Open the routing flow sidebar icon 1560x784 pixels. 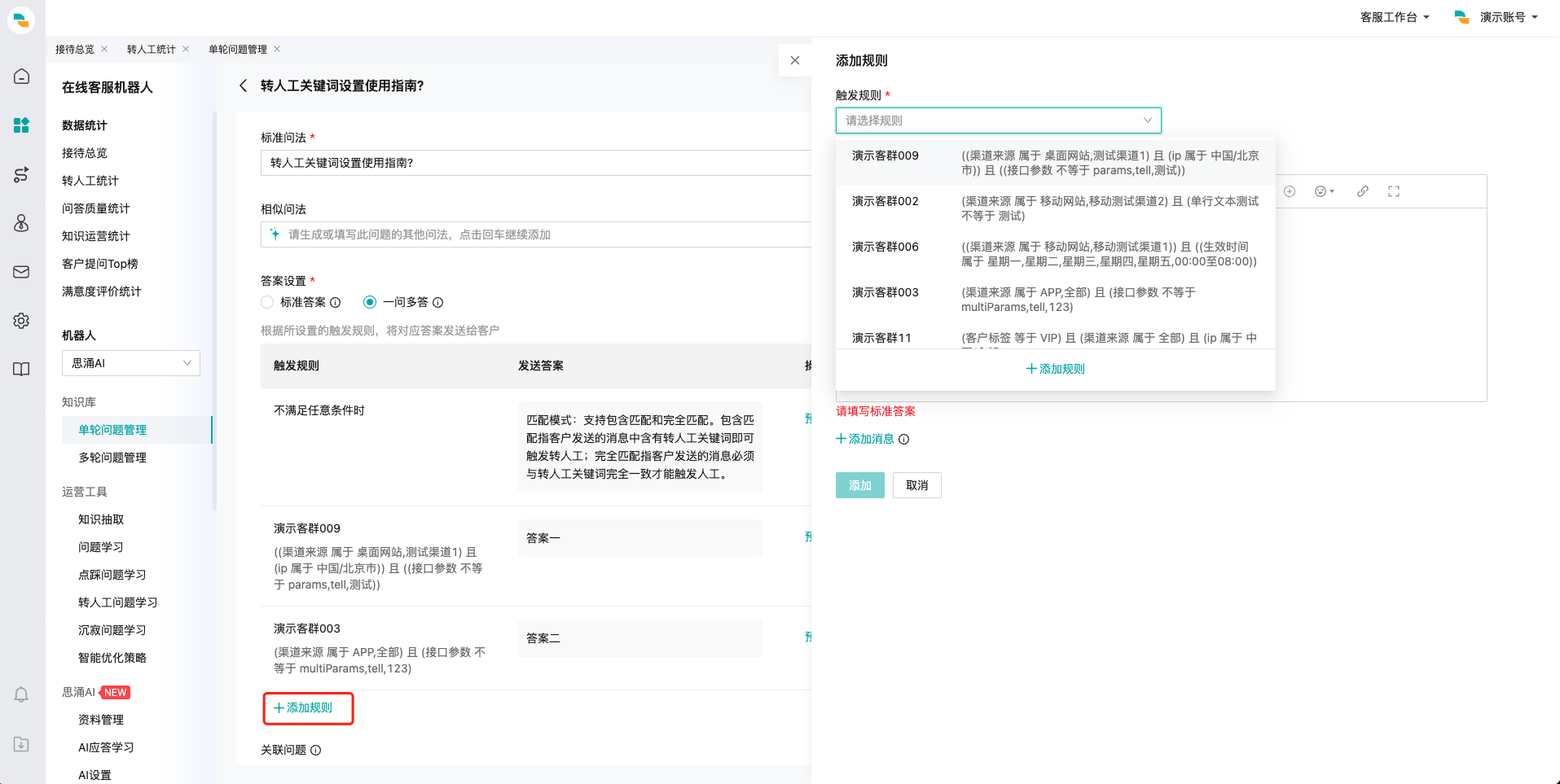click(x=22, y=174)
